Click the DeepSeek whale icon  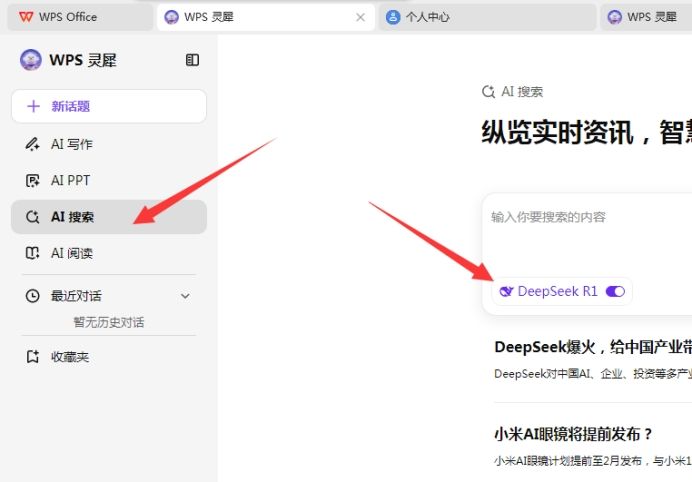pyautogui.click(x=506, y=291)
